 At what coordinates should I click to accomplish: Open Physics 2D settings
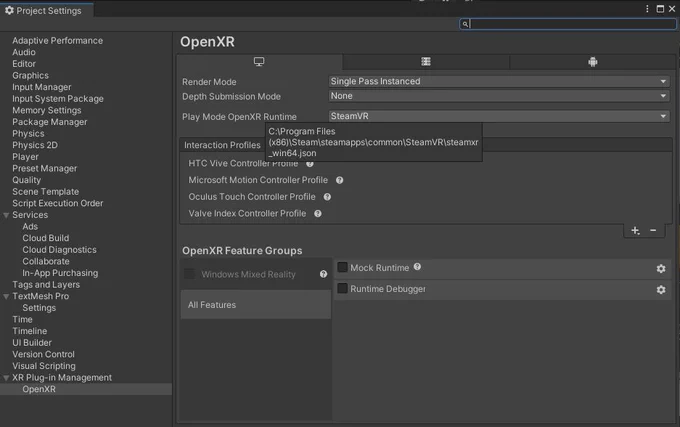tap(35, 145)
